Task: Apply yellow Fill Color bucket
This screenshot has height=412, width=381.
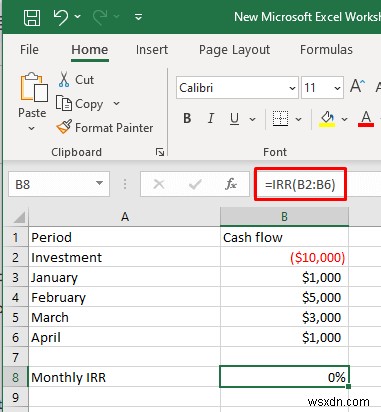Action: pos(327,119)
